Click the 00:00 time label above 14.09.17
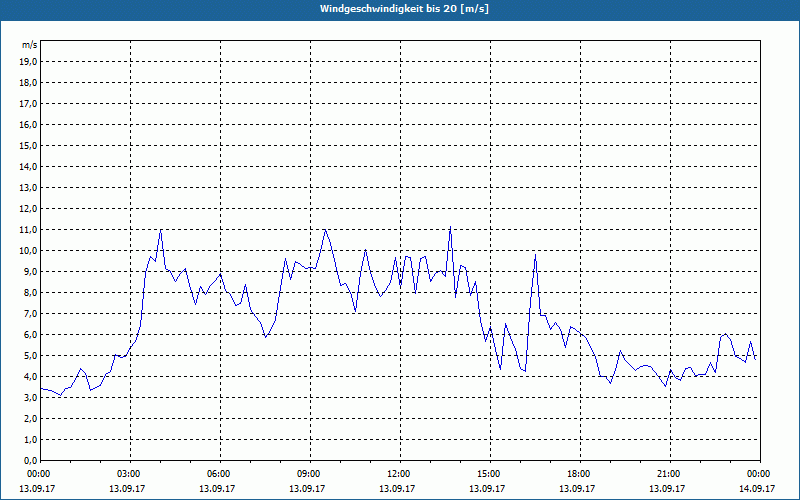 pyautogui.click(x=757, y=474)
